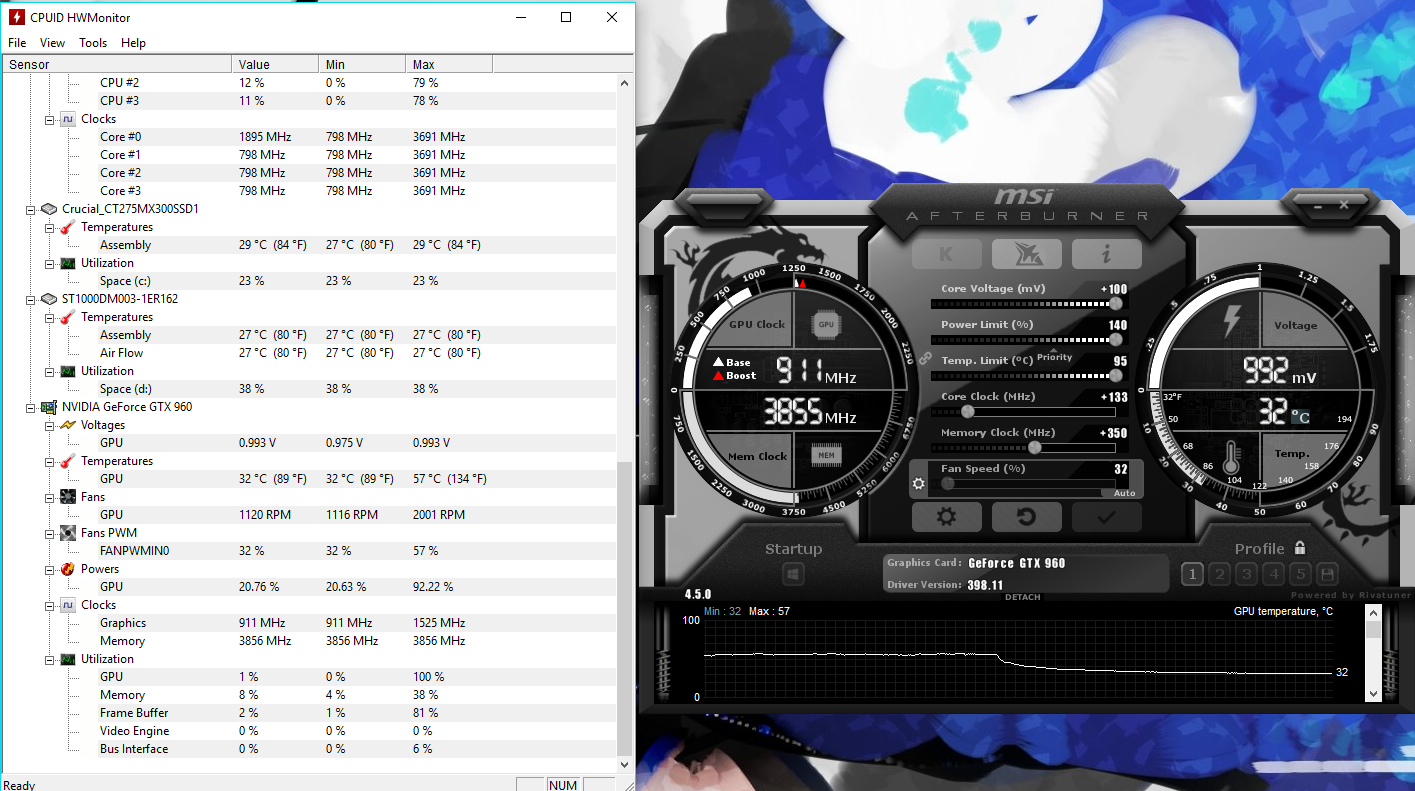Image resolution: width=1415 pixels, height=791 pixels.
Task: Select profile slot 3
Action: click(1246, 574)
